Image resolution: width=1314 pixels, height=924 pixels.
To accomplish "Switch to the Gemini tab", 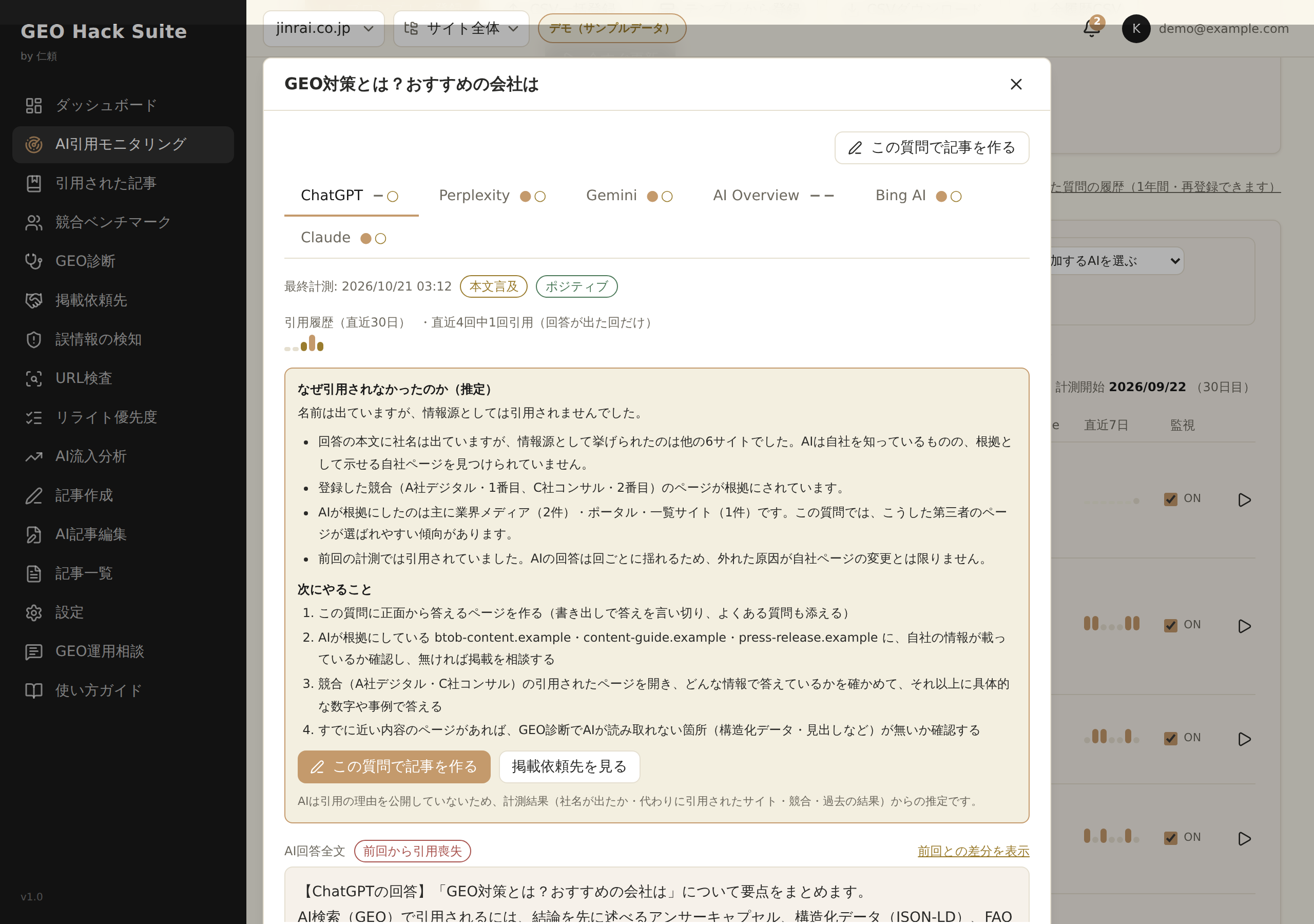I will [628, 195].
